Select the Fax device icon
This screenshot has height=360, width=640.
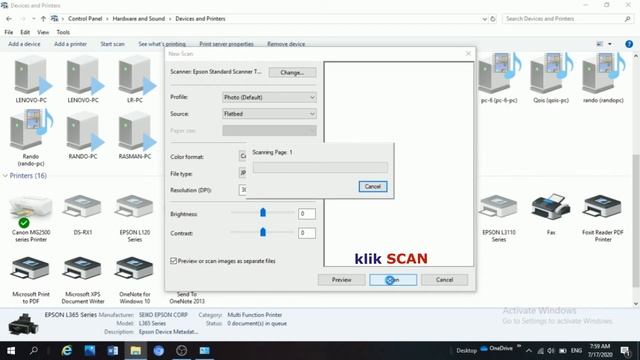(551, 215)
